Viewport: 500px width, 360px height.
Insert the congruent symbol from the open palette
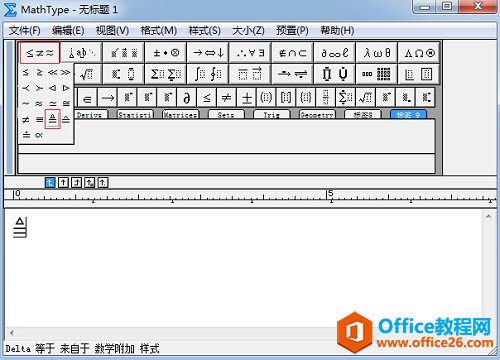click(x=66, y=104)
